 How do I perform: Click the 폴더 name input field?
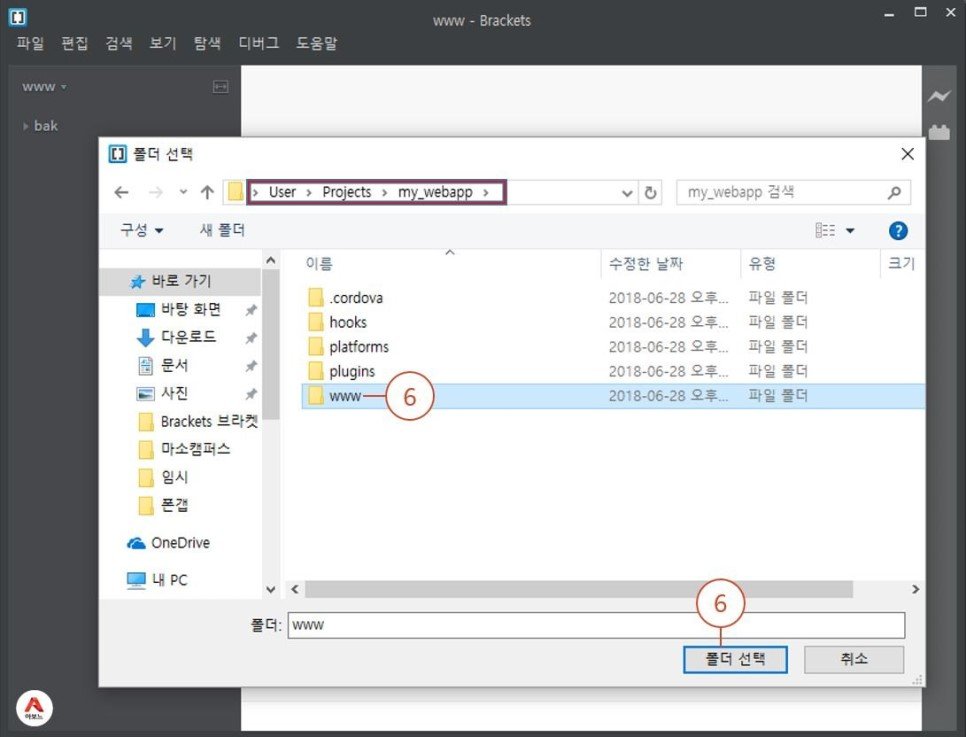[x=596, y=625]
